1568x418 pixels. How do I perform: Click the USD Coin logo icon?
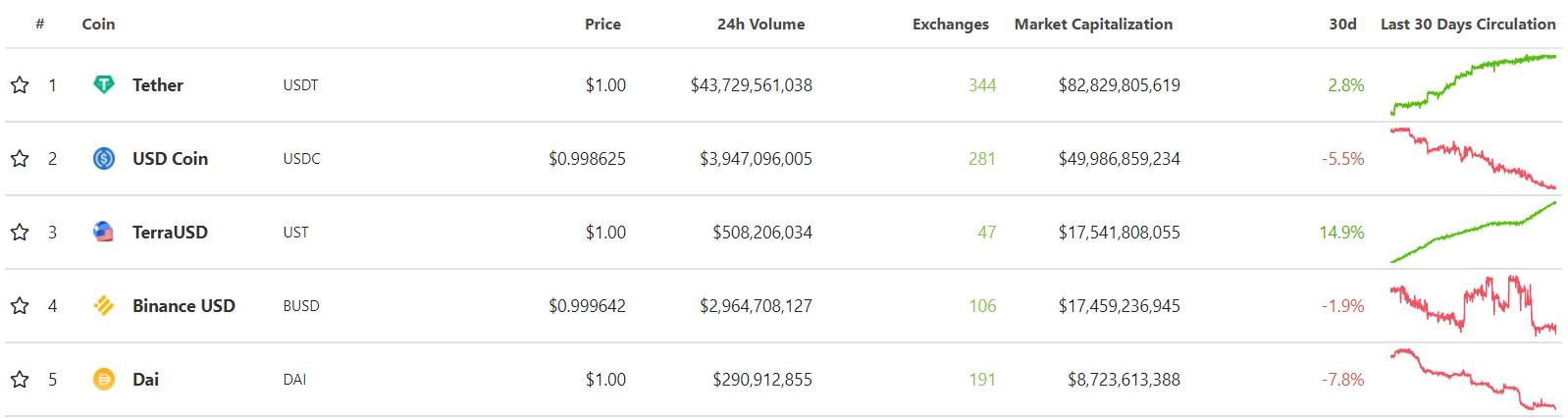pyautogui.click(x=103, y=159)
